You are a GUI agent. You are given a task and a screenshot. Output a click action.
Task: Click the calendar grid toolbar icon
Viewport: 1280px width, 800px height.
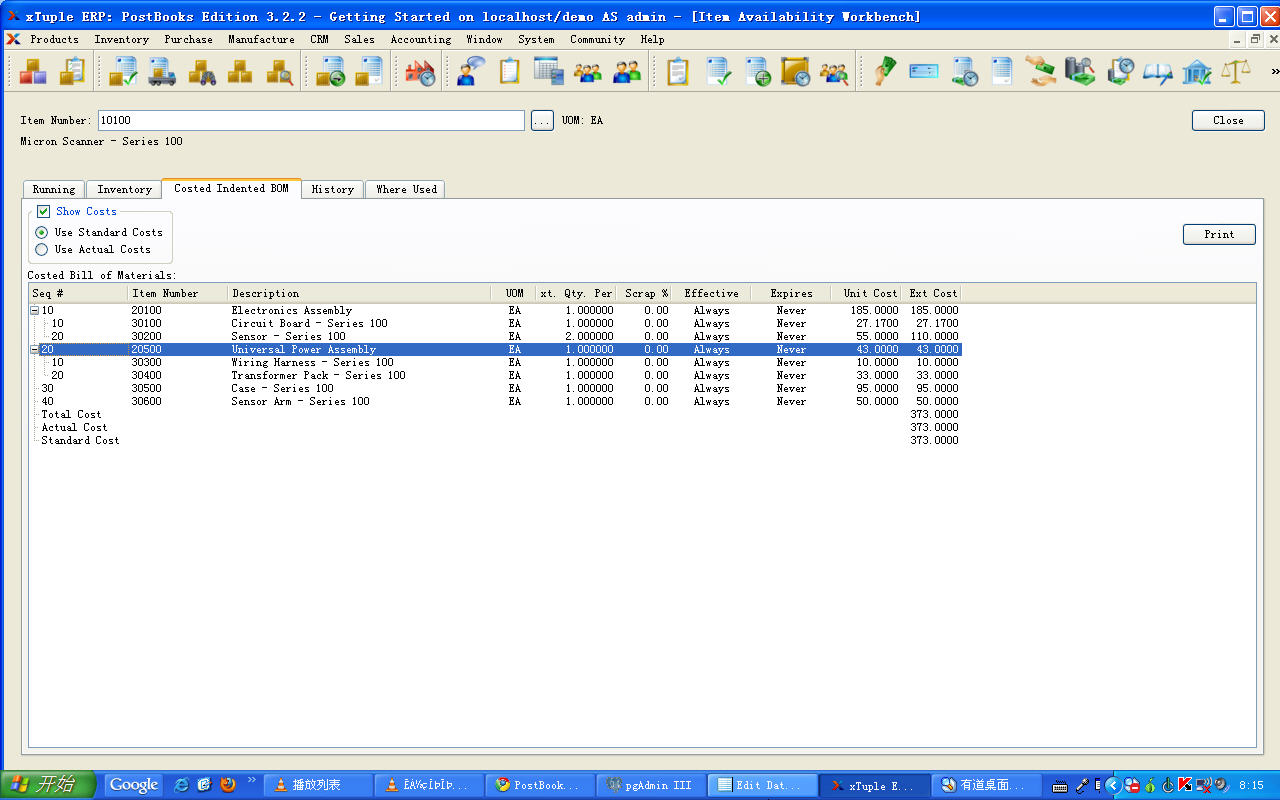[548, 72]
